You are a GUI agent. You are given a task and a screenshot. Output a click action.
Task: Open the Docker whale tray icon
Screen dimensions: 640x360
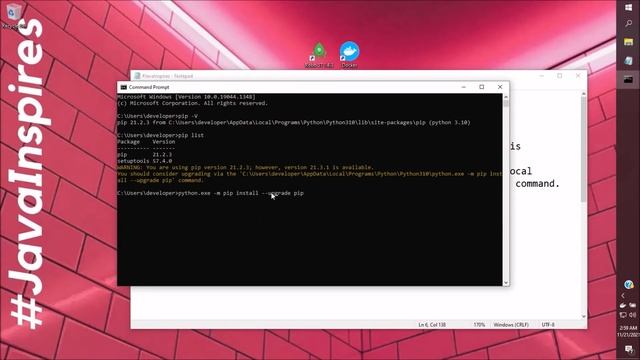(x=623, y=305)
